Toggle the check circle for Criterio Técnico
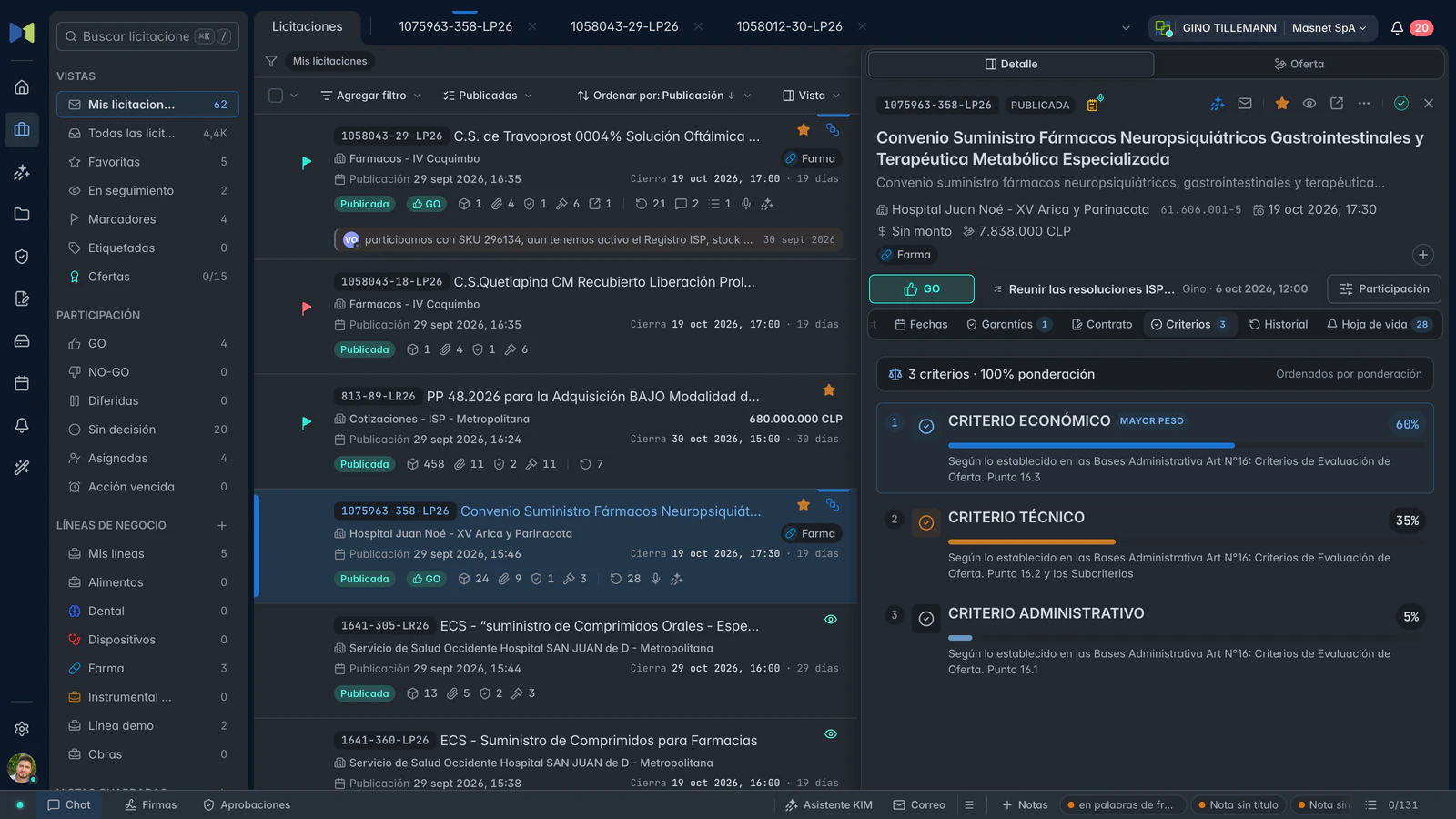This screenshot has height=819, width=1456. pos(926,522)
